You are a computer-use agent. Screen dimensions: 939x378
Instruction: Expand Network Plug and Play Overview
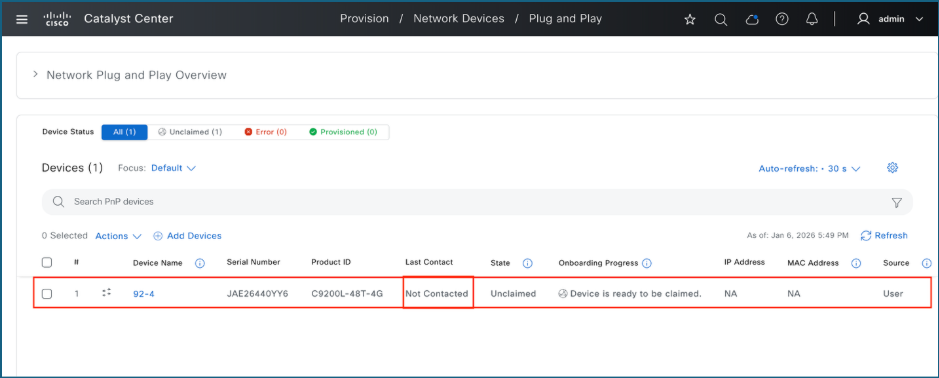[x=35, y=75]
